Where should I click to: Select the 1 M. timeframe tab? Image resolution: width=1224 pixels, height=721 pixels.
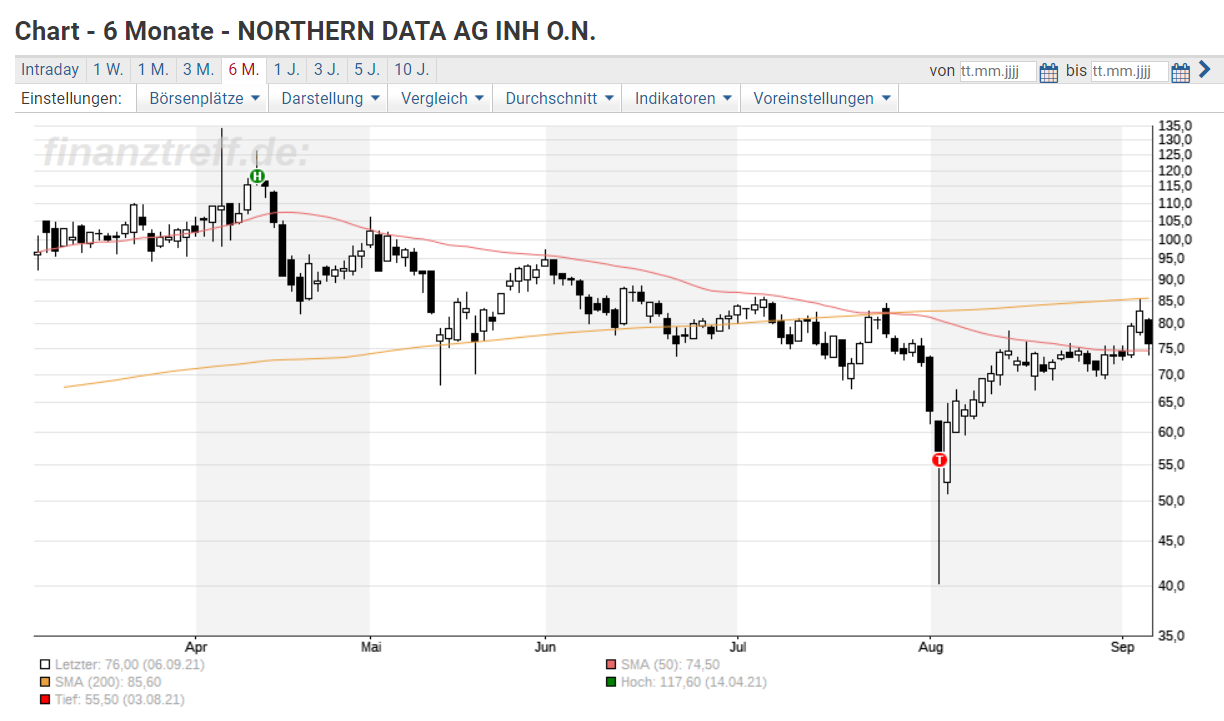(x=153, y=70)
